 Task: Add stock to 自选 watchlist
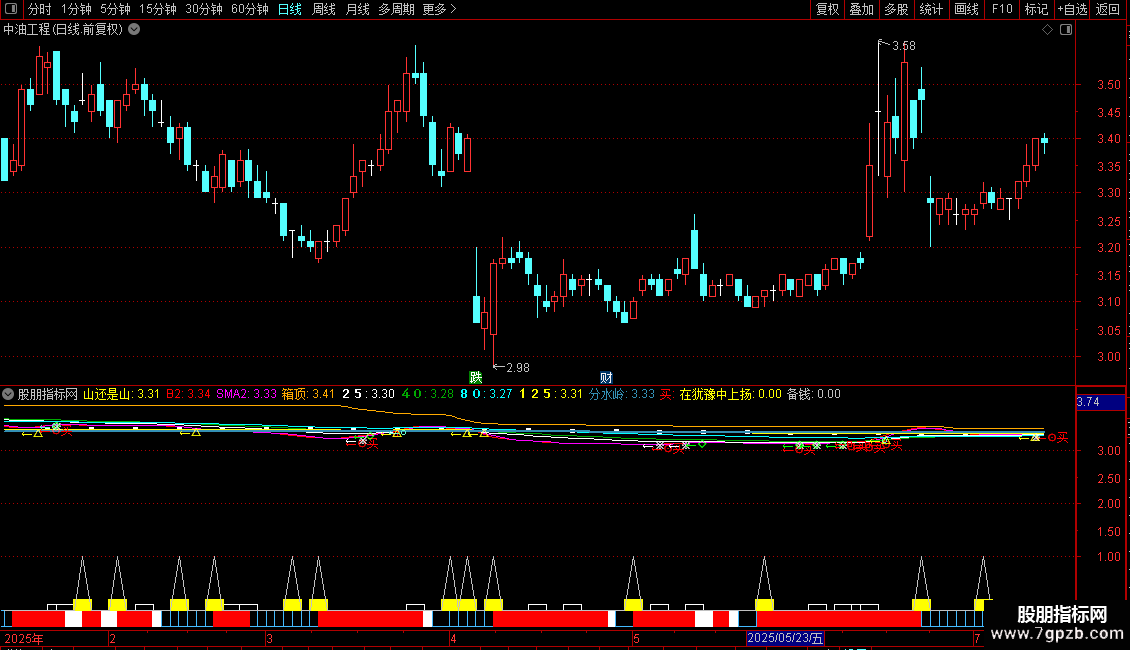pyautogui.click(x=1072, y=9)
